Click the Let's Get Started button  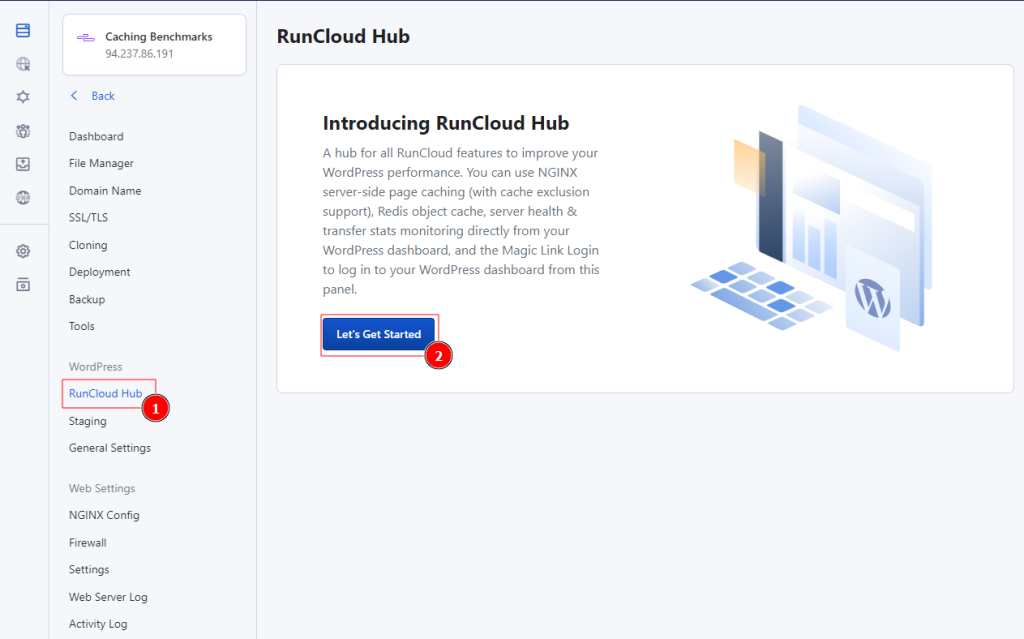pyautogui.click(x=379, y=334)
